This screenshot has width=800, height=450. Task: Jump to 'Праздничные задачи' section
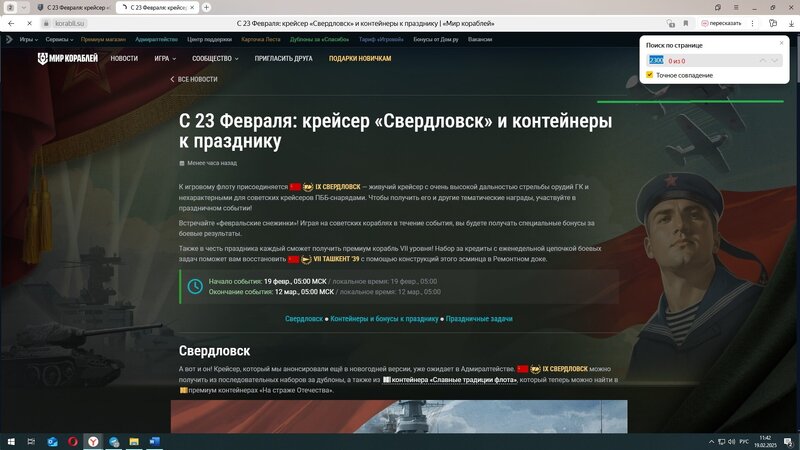click(x=479, y=319)
